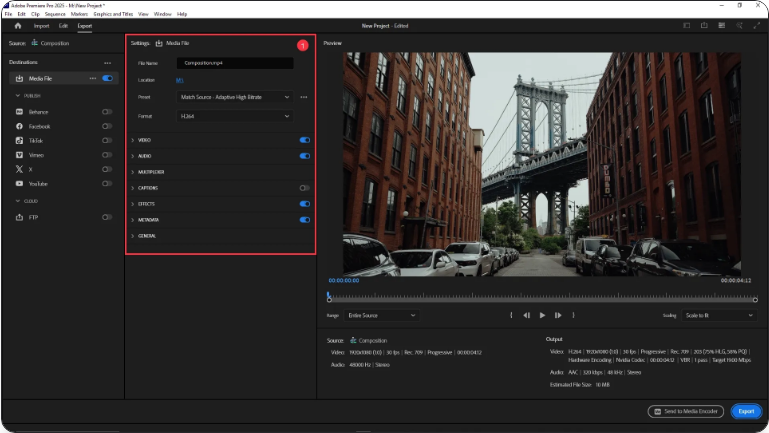Click the Vimeo destination icon
The width and height of the screenshot is (769, 433).
pyautogui.click(x=20, y=155)
